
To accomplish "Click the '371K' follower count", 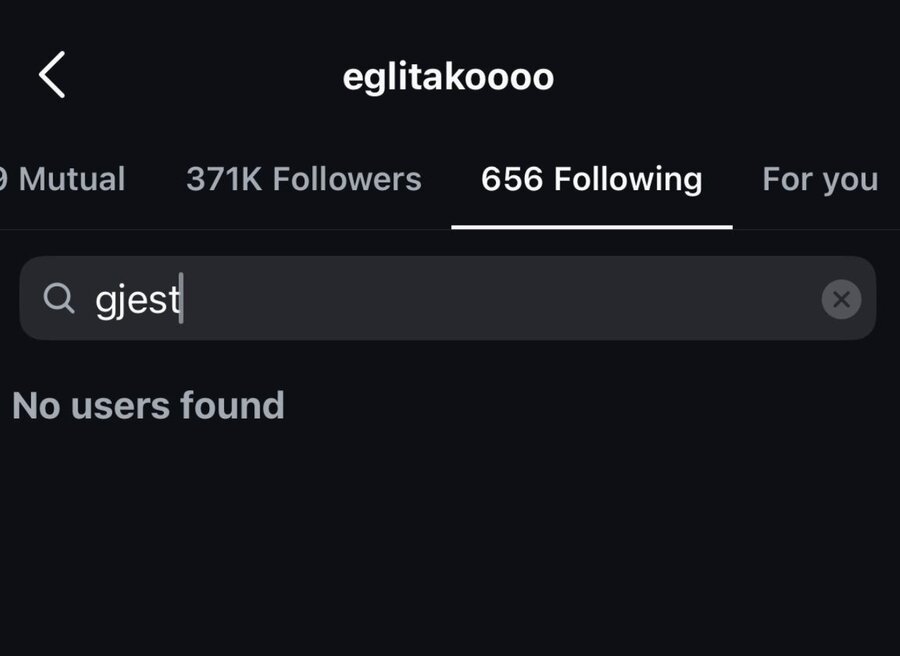I will tap(224, 180).
